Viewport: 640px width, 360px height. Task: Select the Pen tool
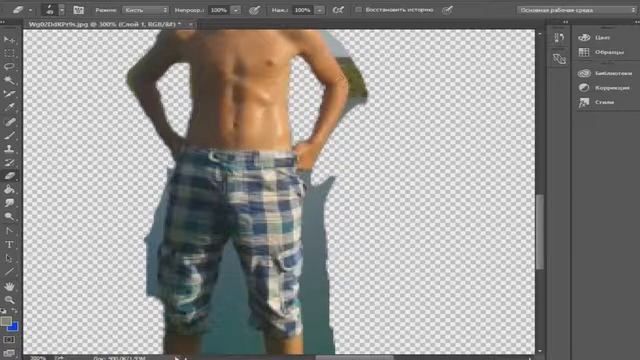(9, 231)
